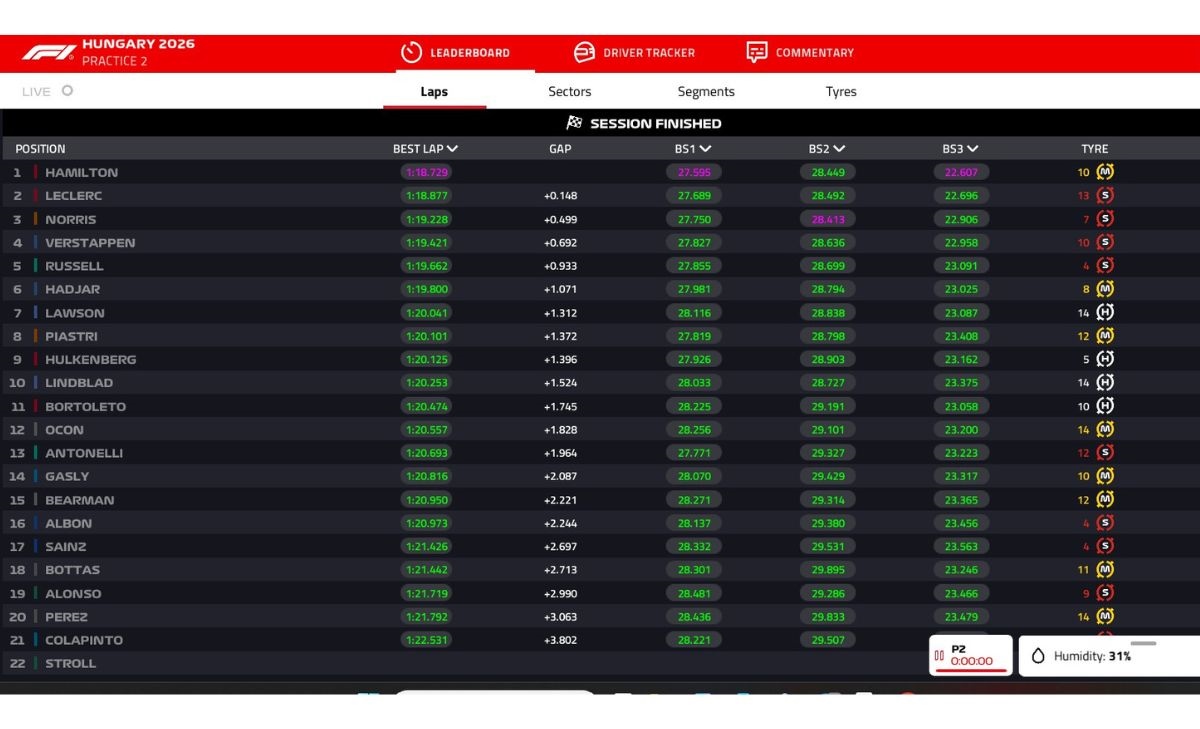The height and width of the screenshot is (729, 1200).
Task: Click the Driver Tracker helmet icon
Action: tap(584, 52)
